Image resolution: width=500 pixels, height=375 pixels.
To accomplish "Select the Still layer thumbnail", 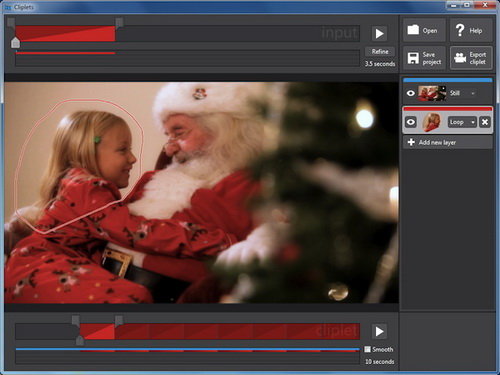I will click(432, 93).
